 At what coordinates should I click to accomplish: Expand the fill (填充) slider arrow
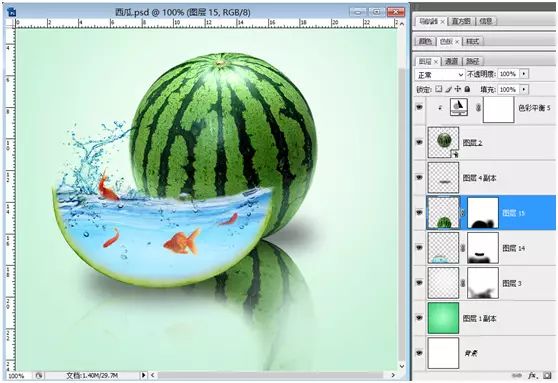(x=524, y=89)
